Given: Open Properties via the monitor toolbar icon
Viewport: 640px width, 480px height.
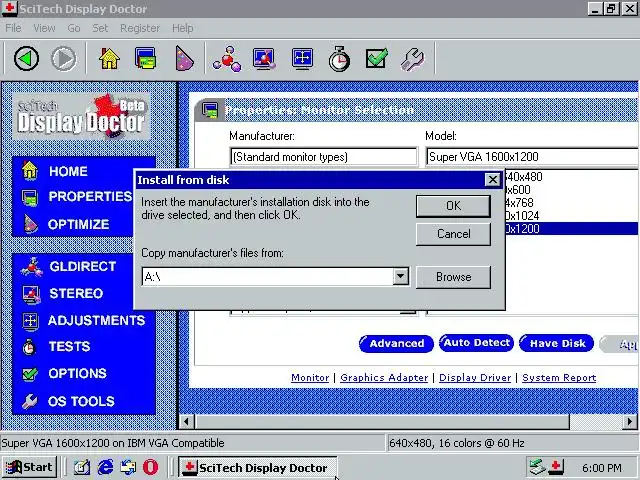Looking at the screenshot, I should 146,59.
